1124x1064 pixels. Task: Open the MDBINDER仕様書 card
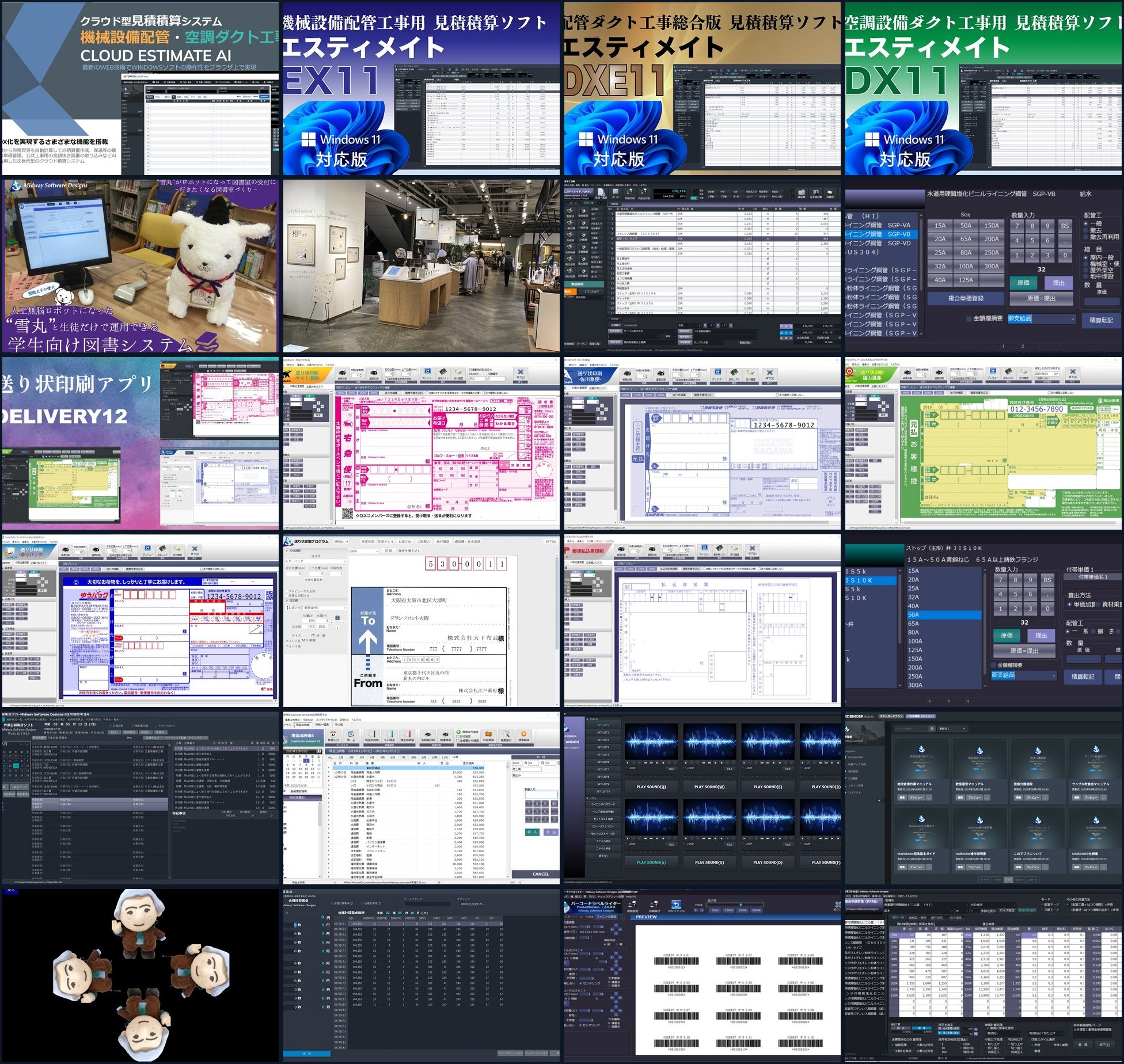coord(1096,839)
